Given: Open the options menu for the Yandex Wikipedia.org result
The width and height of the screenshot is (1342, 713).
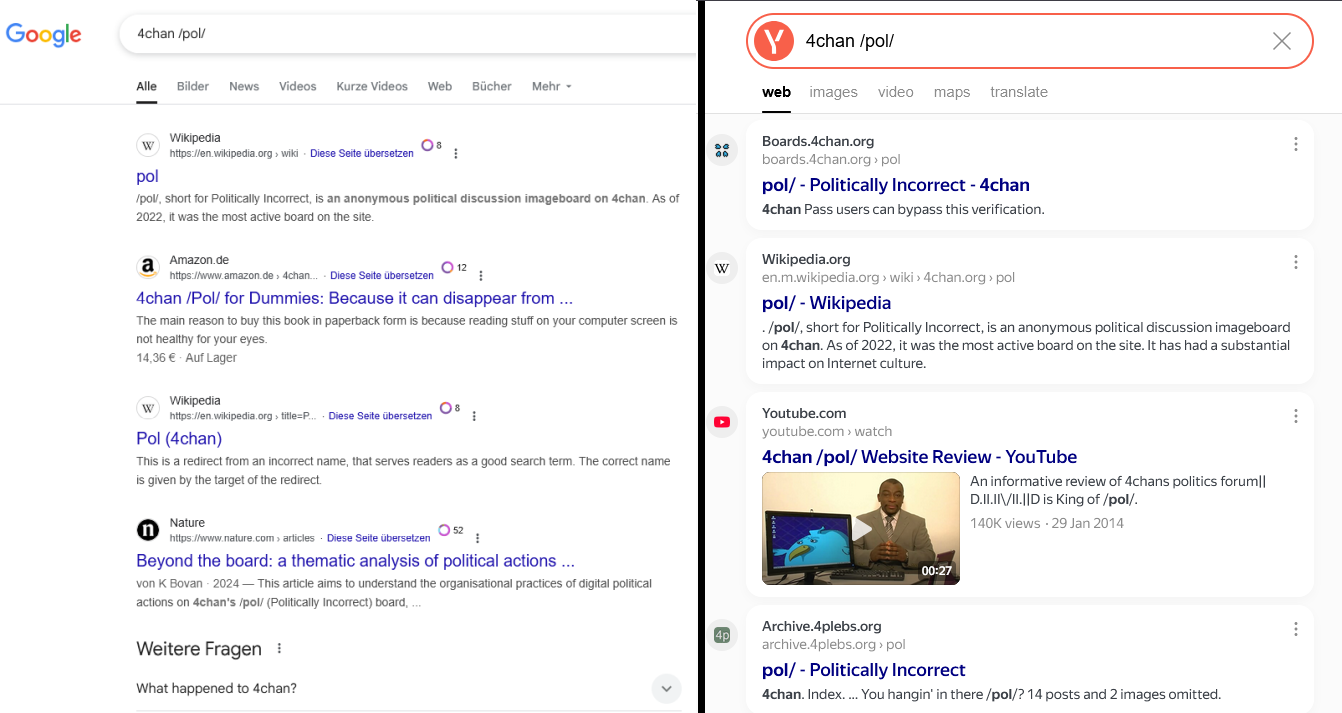Looking at the screenshot, I should pos(1296,262).
